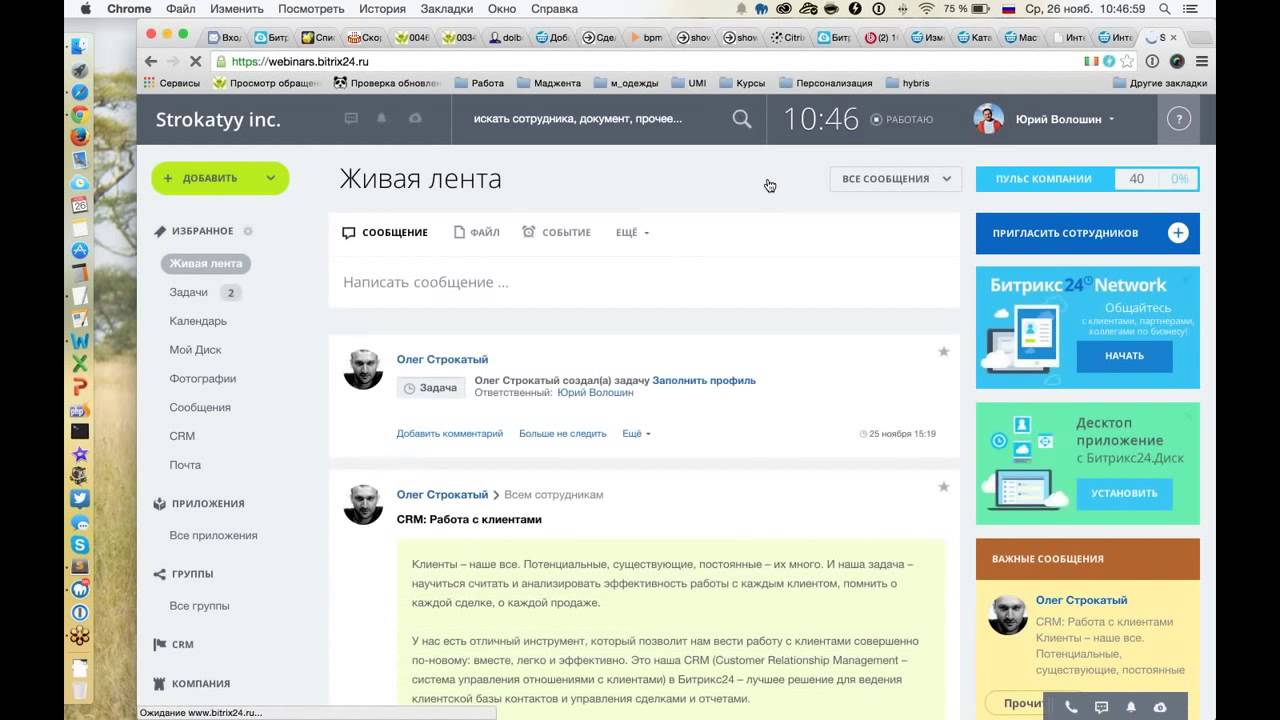Collapse ПРИЛОЖЕНИЯ sidebar section
Image resolution: width=1280 pixels, height=720 pixels.
click(198, 504)
